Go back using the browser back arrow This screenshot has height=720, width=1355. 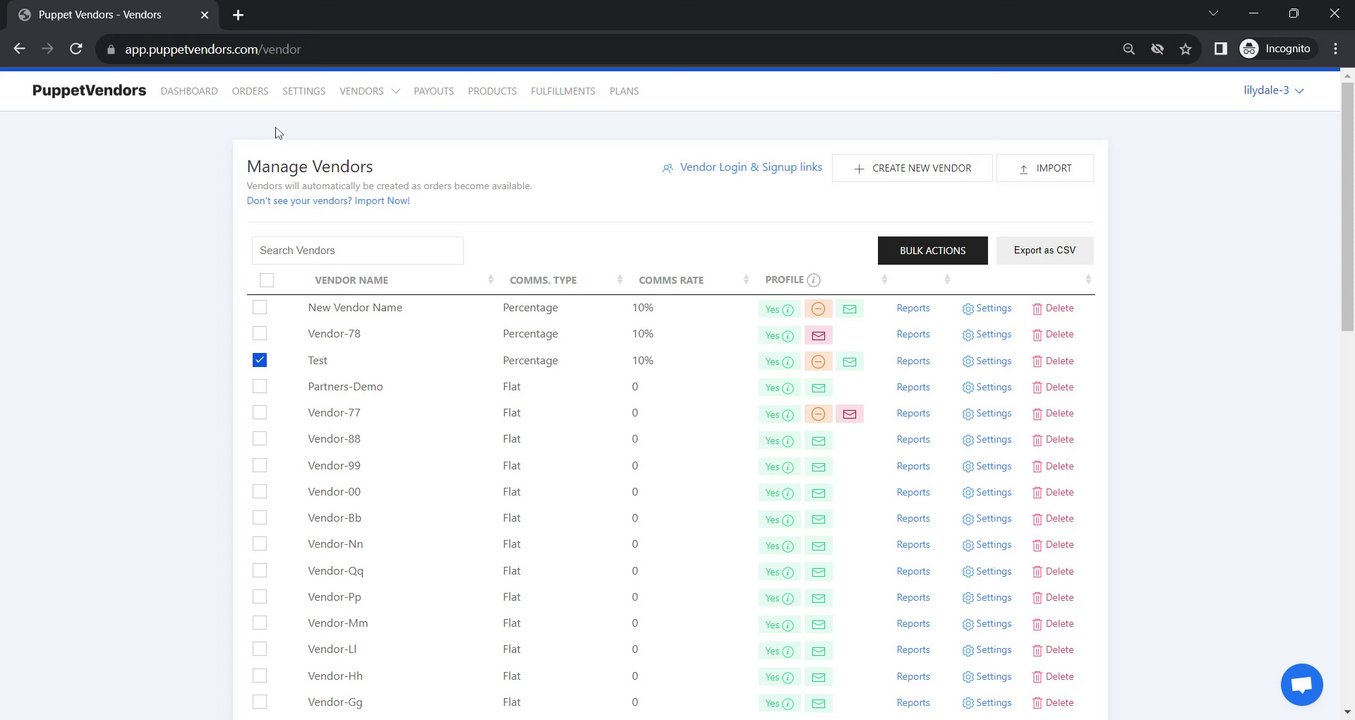[19, 49]
